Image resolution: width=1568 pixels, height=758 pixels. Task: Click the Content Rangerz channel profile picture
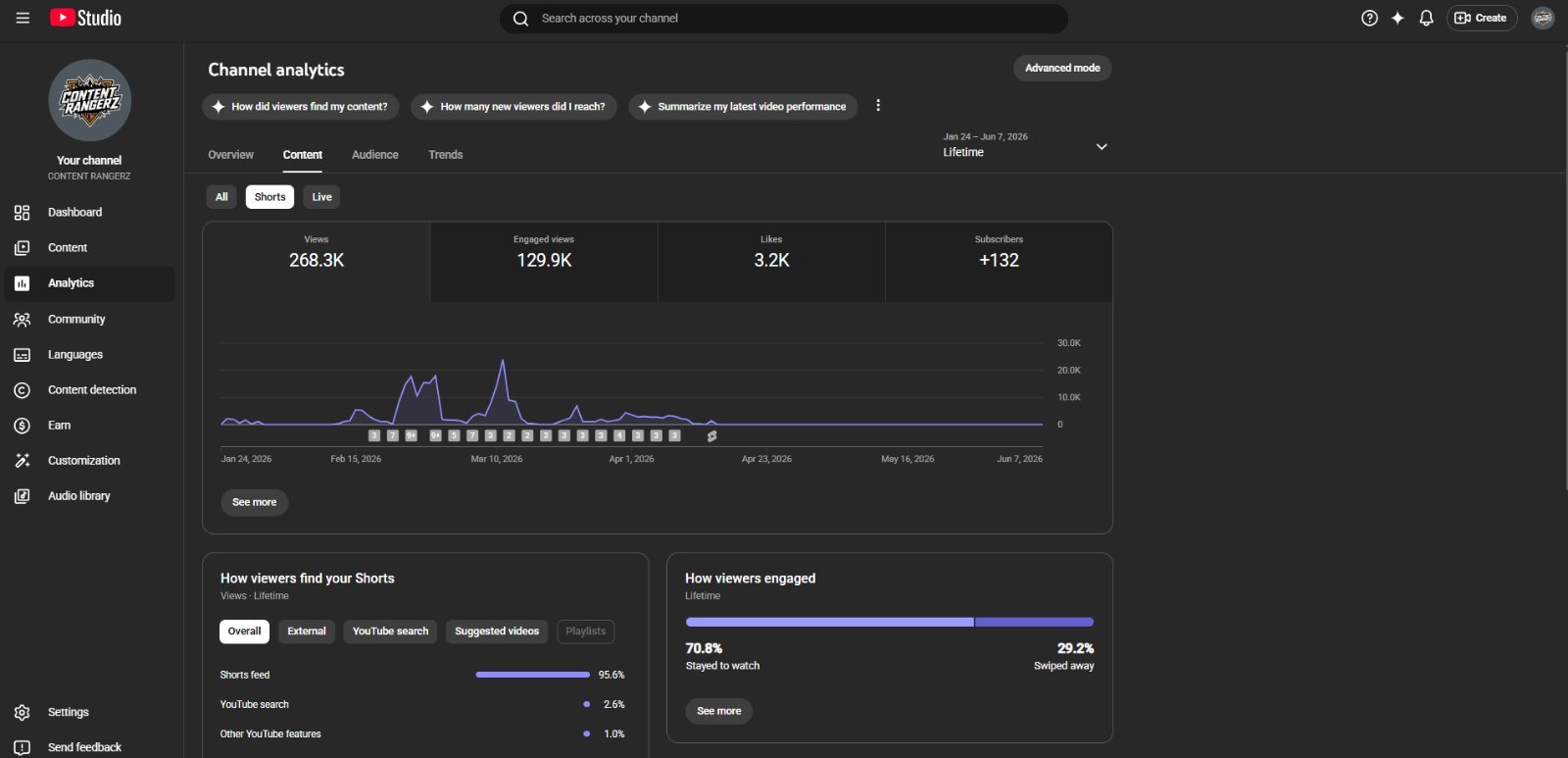point(89,100)
